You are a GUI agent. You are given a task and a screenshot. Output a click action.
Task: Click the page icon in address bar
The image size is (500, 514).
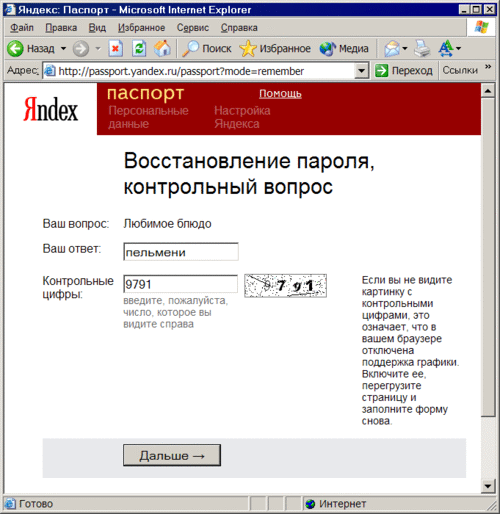[x=50, y=71]
